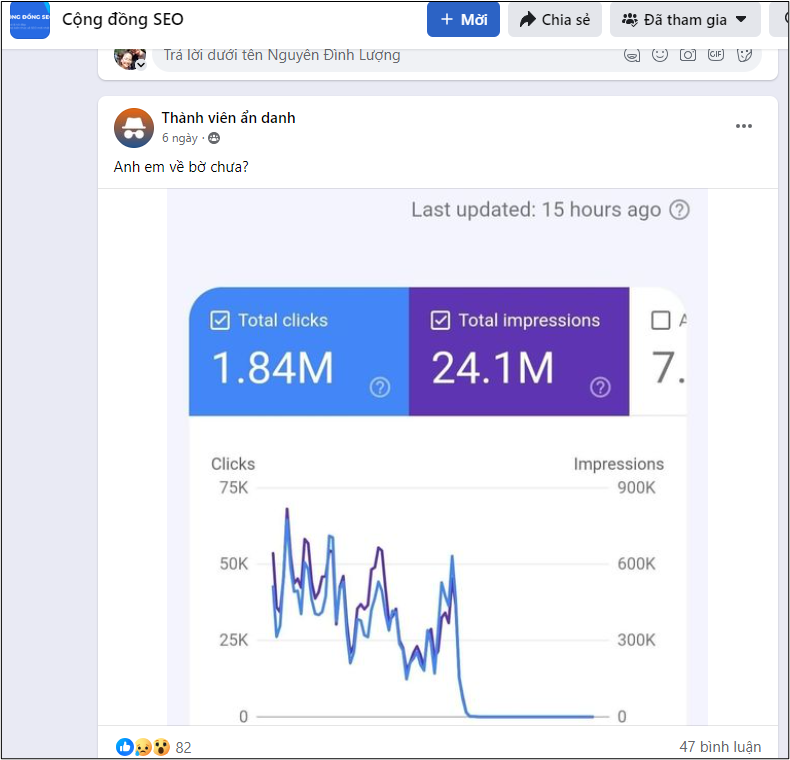Attach a photo using the camera icon
This screenshot has height=760, width=790.
tap(688, 55)
